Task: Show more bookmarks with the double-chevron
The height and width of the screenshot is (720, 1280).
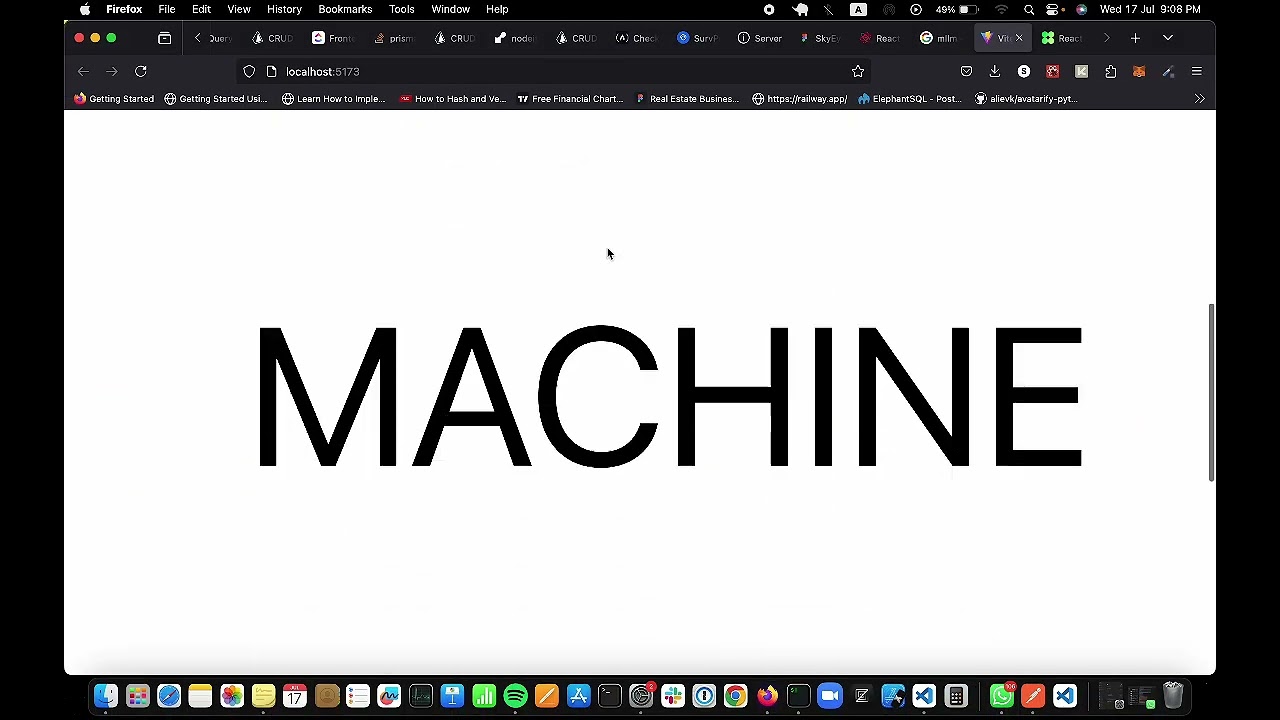Action: (x=1199, y=98)
